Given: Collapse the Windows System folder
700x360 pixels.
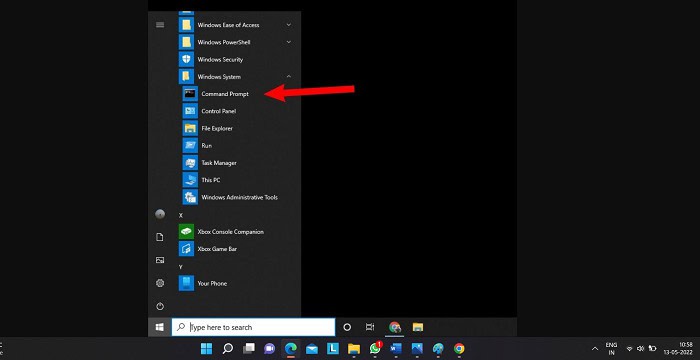Looking at the screenshot, I should pos(288,77).
